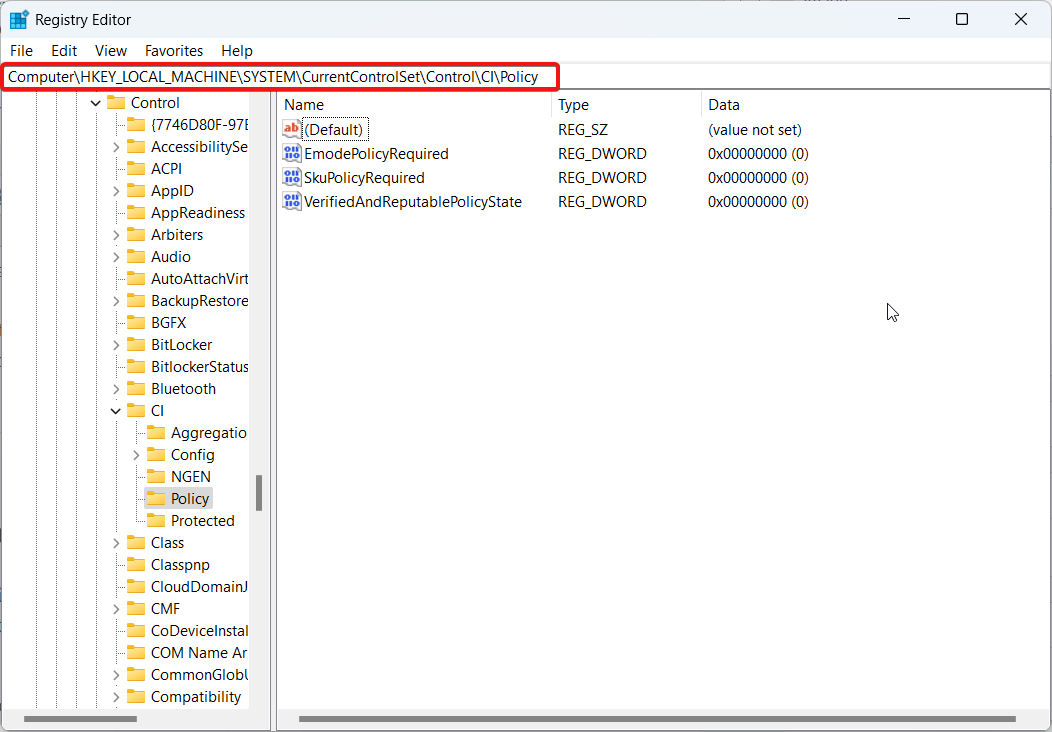The image size is (1052, 732).
Task: Click the tree pane horizontal scrollbar
Action: pos(81,719)
